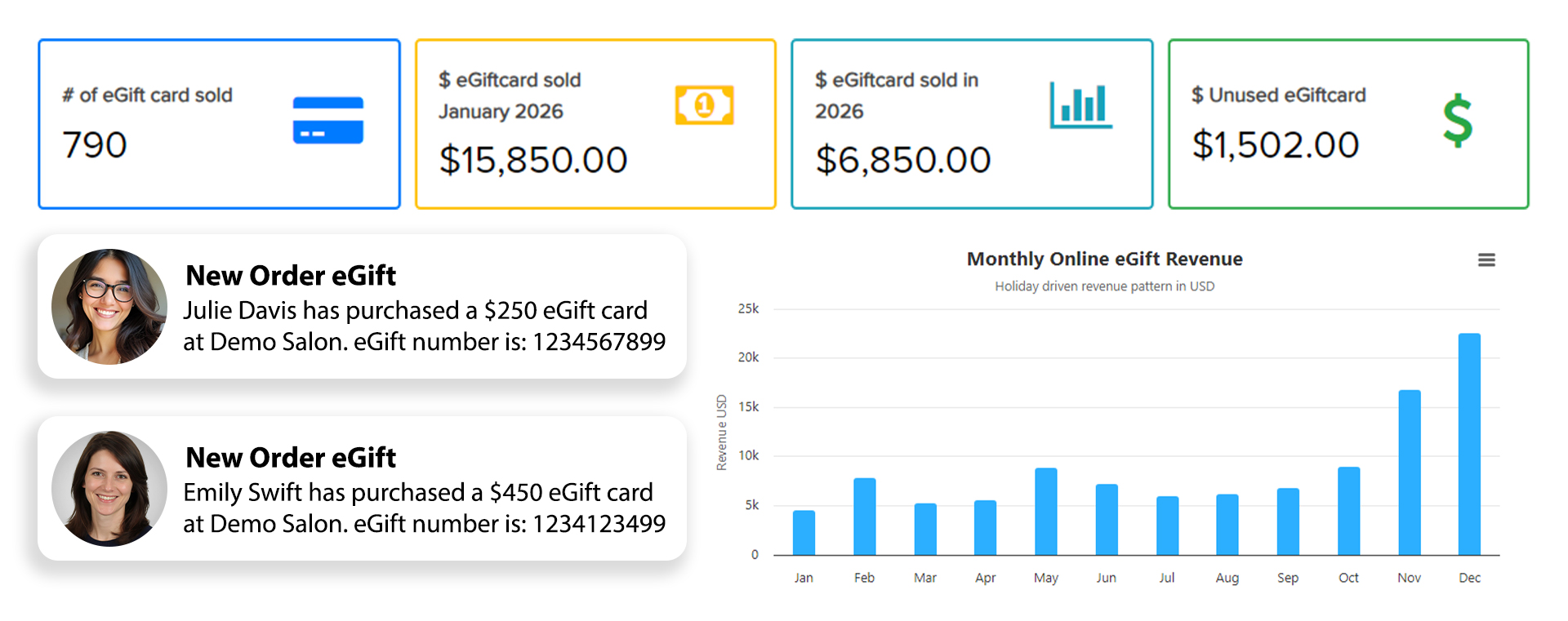Click Julie Davis's profile photo
This screenshot has width=1568, height=621.
click(x=109, y=307)
